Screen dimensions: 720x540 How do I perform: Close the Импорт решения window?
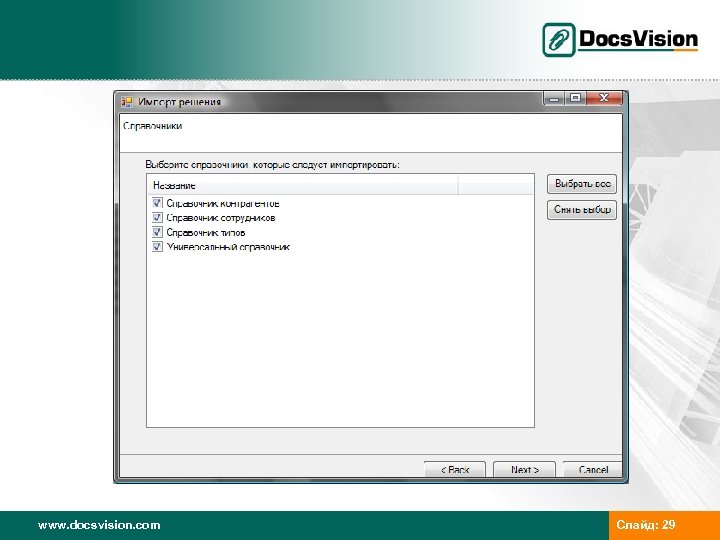point(604,98)
